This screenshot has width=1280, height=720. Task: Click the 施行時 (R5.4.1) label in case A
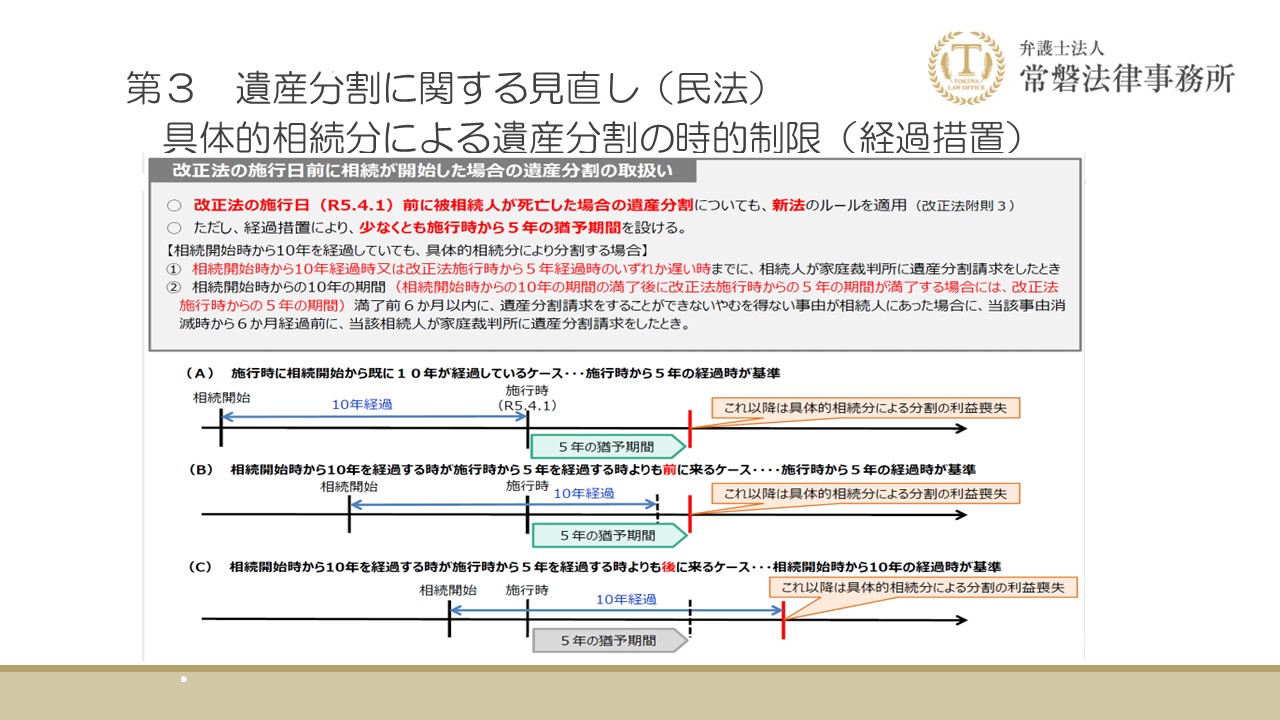(527, 398)
